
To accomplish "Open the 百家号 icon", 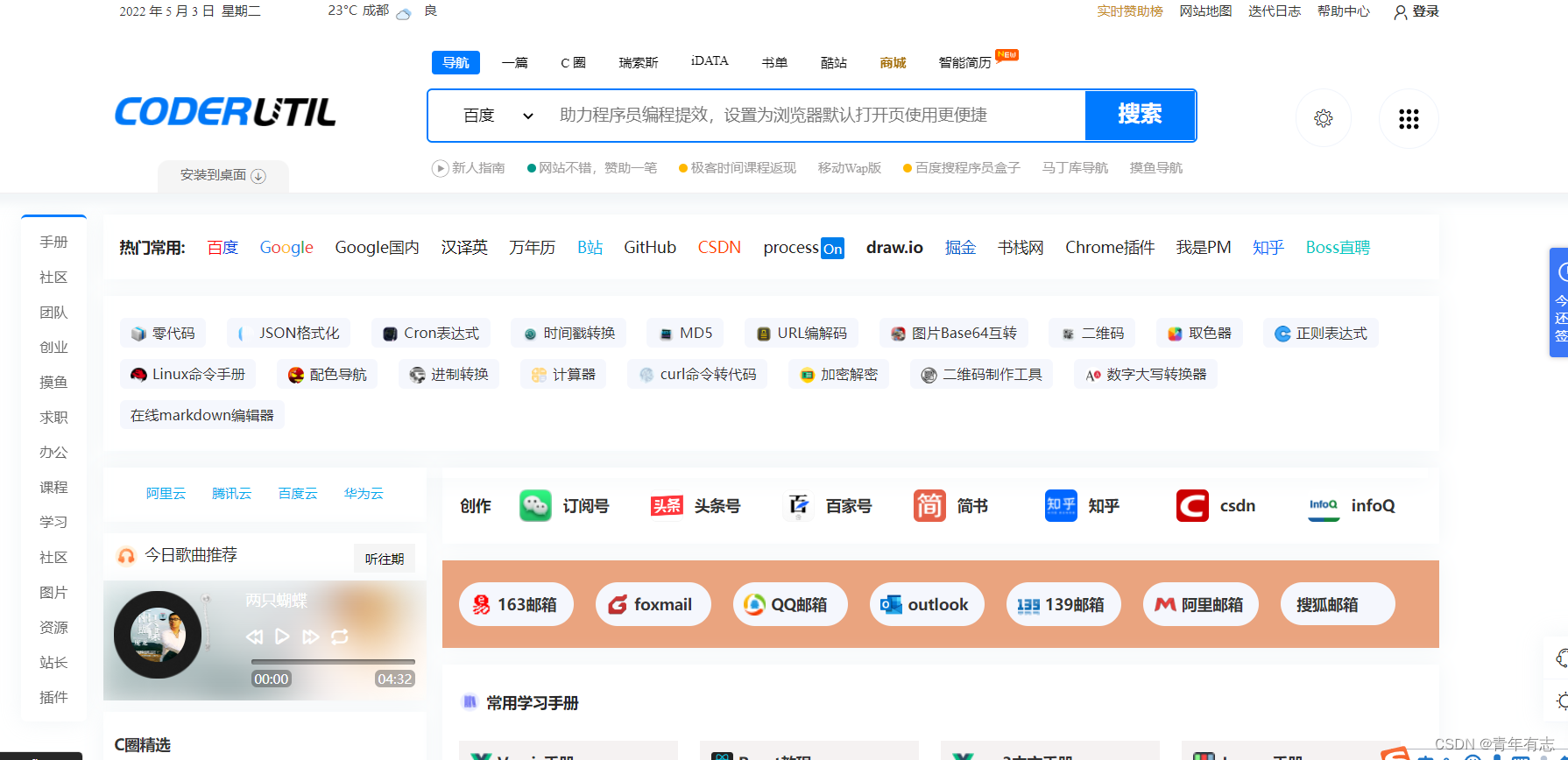I will tap(798, 505).
